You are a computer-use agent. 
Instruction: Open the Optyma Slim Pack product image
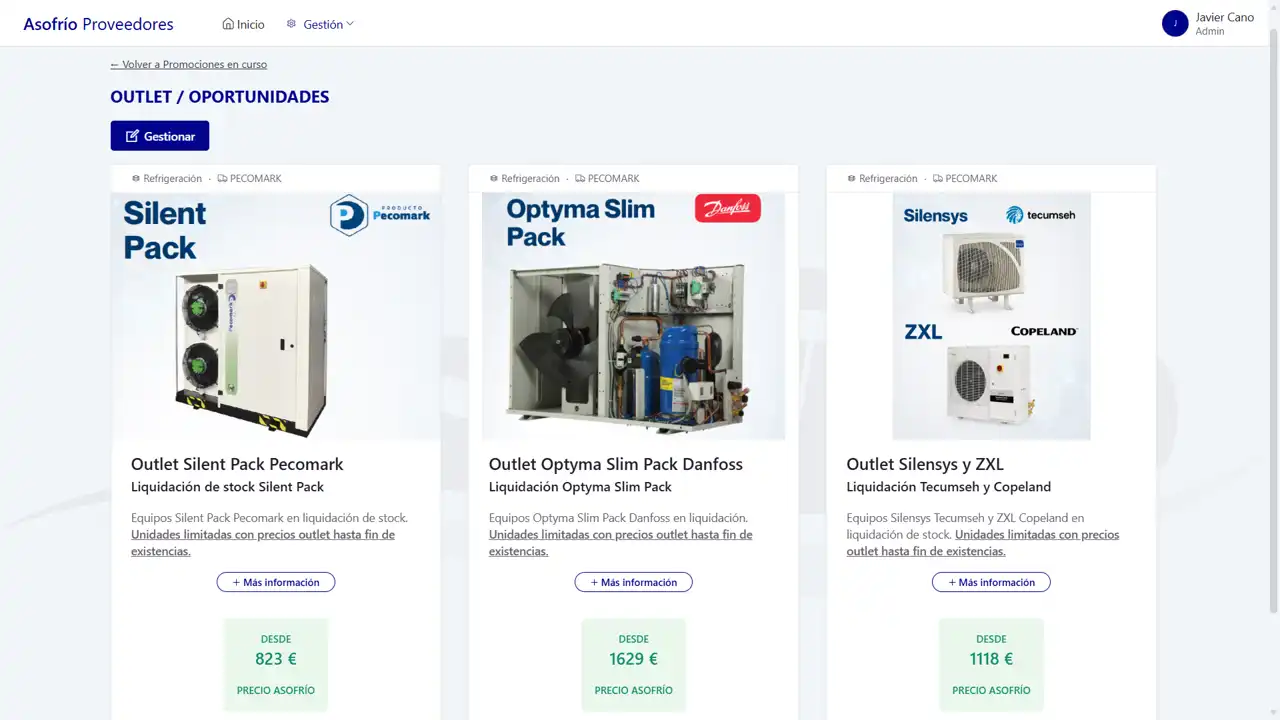pyautogui.click(x=634, y=316)
